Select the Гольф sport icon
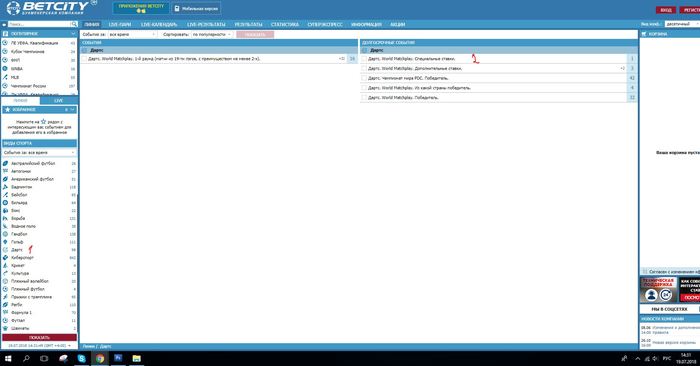 pos(5,242)
